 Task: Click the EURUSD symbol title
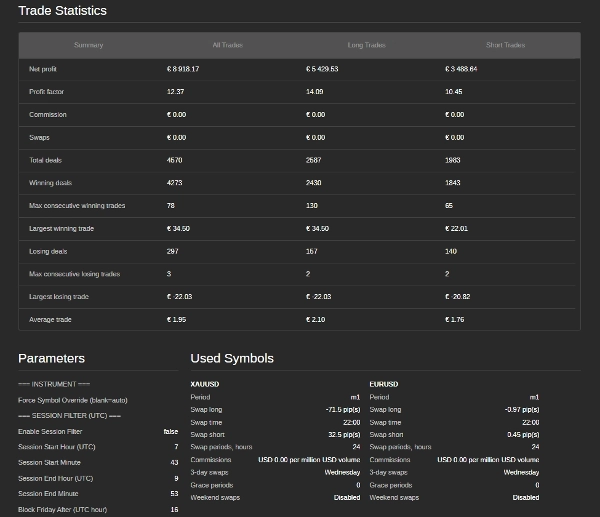(384, 384)
